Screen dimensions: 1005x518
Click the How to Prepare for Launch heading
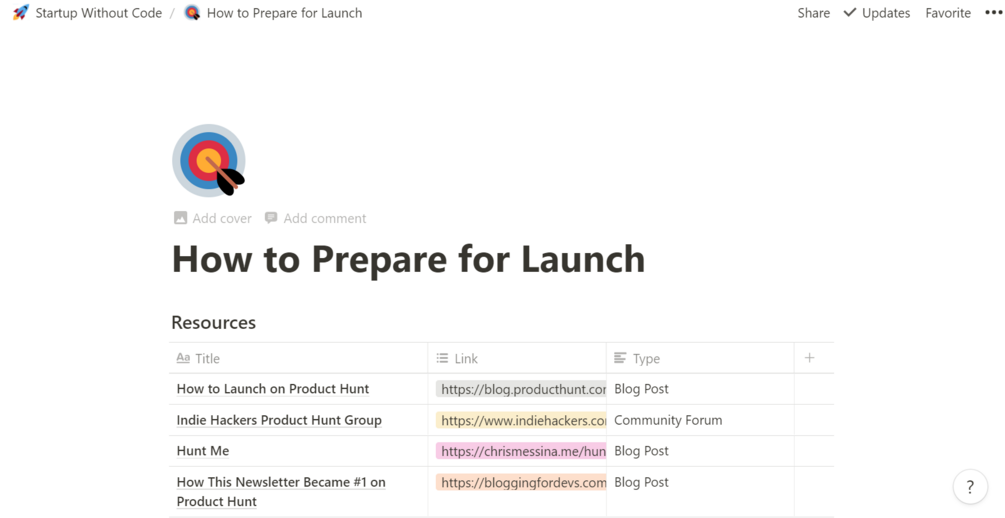tap(408, 259)
